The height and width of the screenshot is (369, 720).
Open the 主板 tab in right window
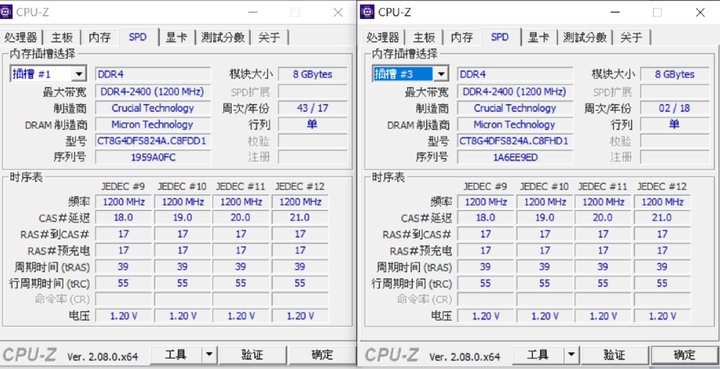coord(424,37)
